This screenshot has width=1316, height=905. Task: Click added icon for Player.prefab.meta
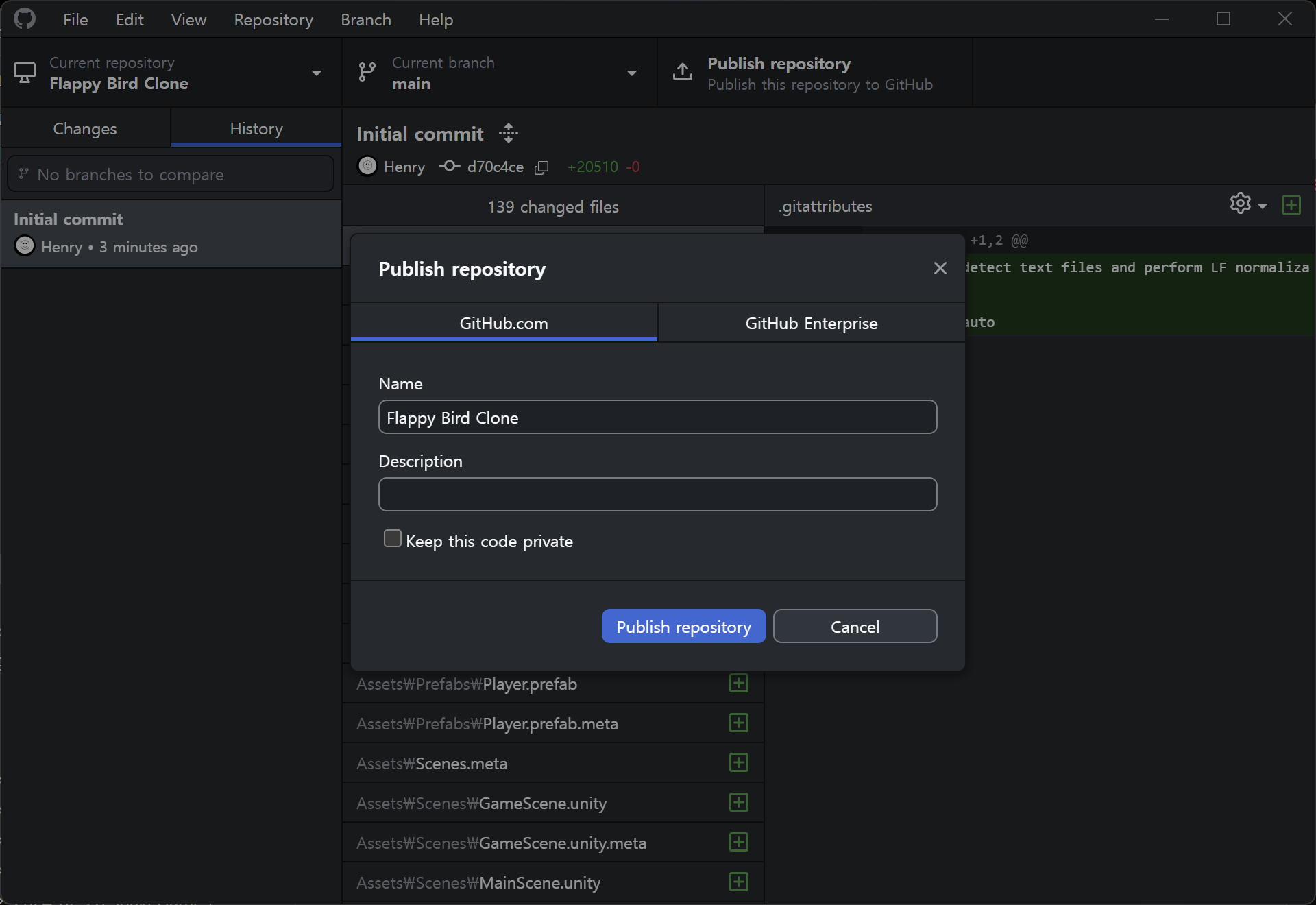pyautogui.click(x=739, y=723)
